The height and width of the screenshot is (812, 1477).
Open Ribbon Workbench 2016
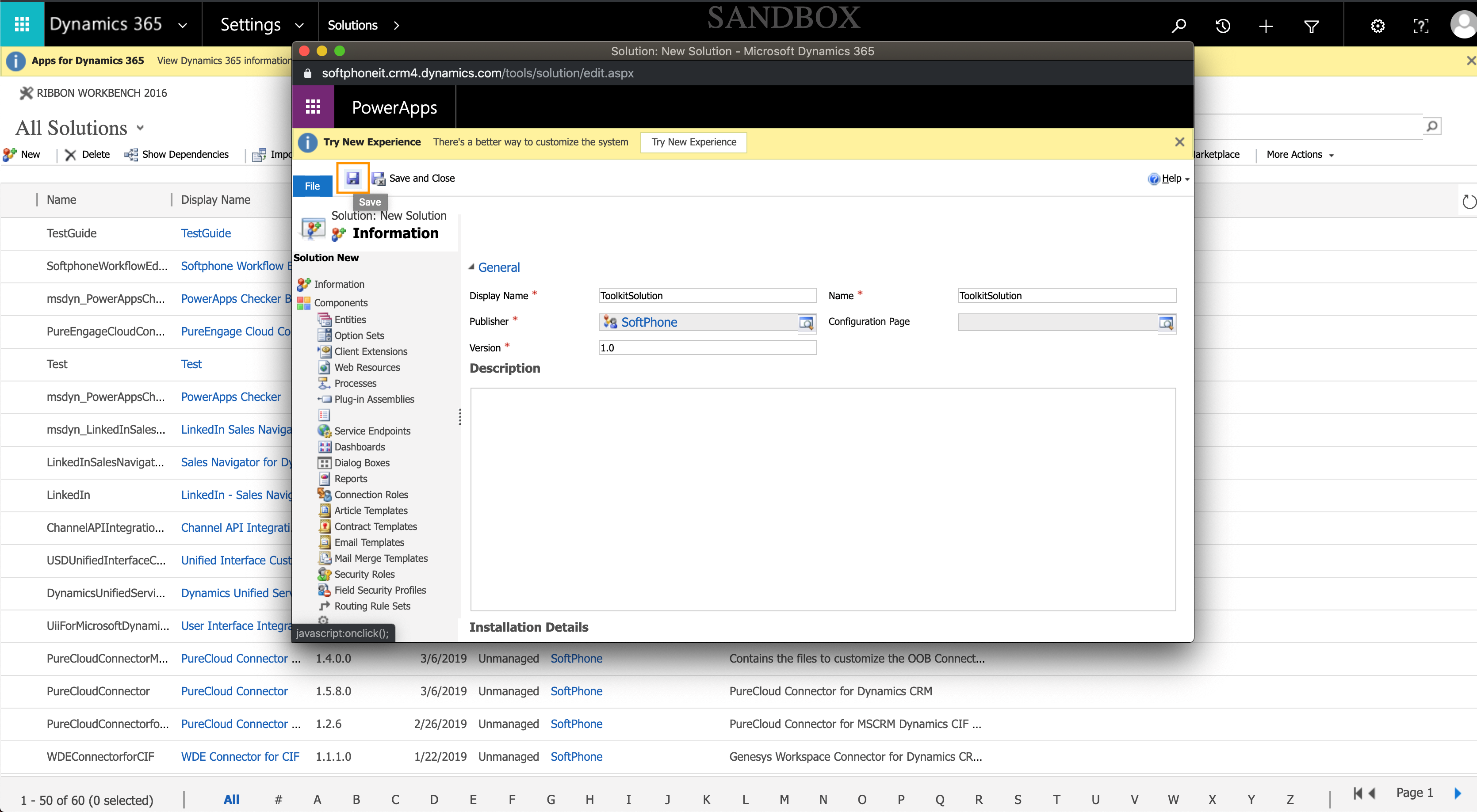(x=93, y=93)
